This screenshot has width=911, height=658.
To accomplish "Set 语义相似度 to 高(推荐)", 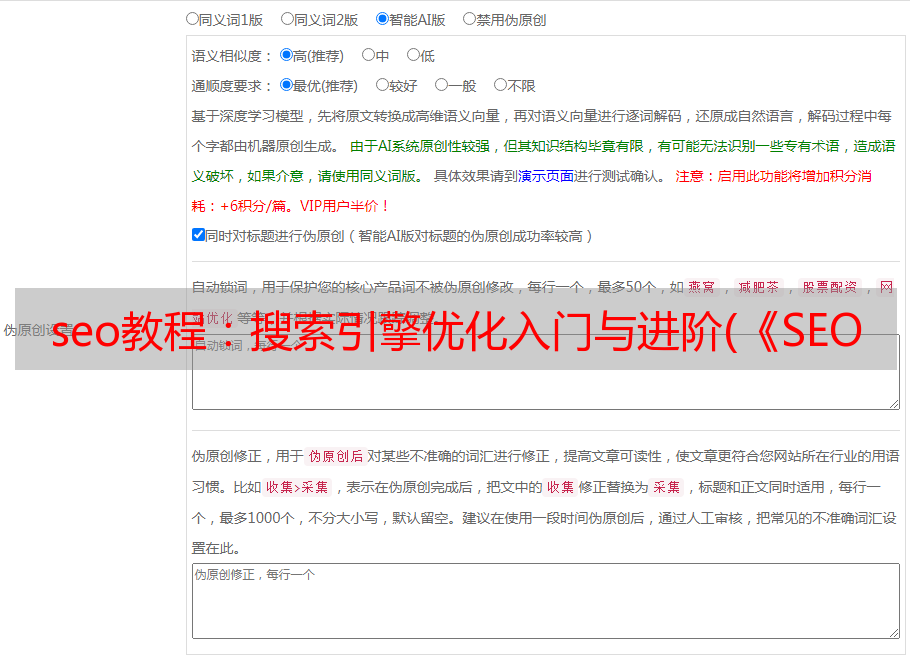I will 286,55.
